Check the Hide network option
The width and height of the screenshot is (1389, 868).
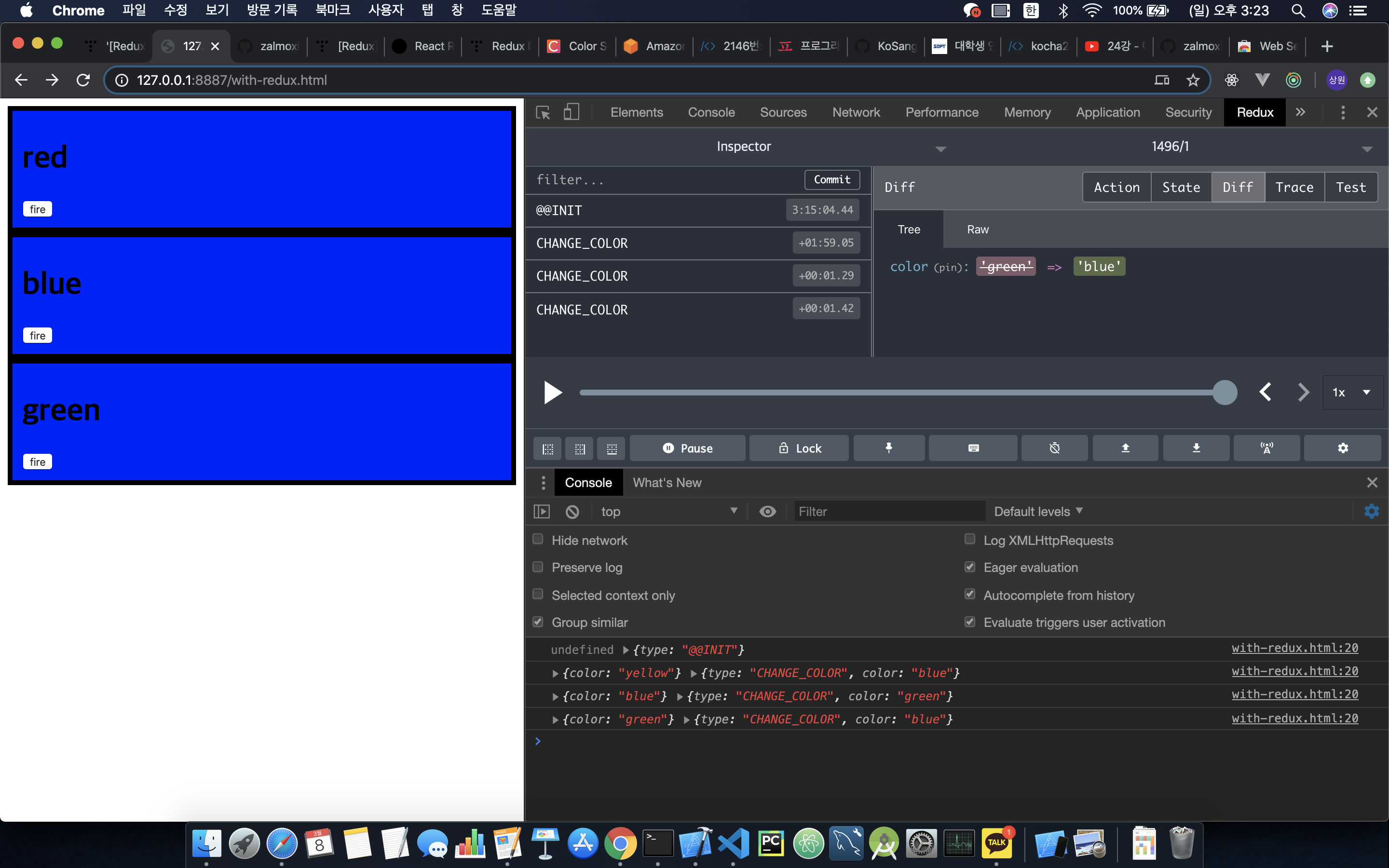[538, 540]
